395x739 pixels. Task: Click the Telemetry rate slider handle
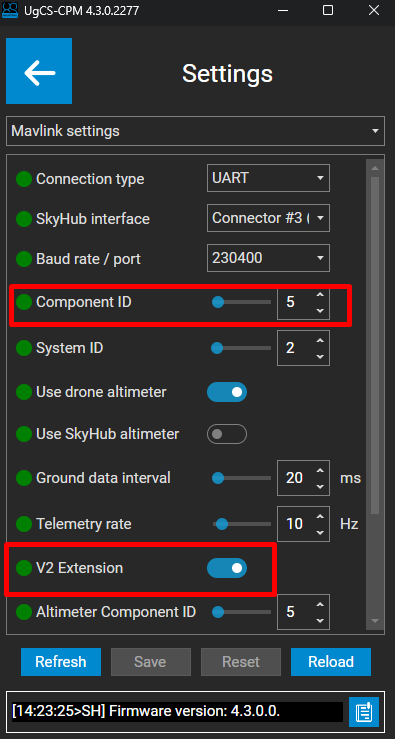pos(222,524)
